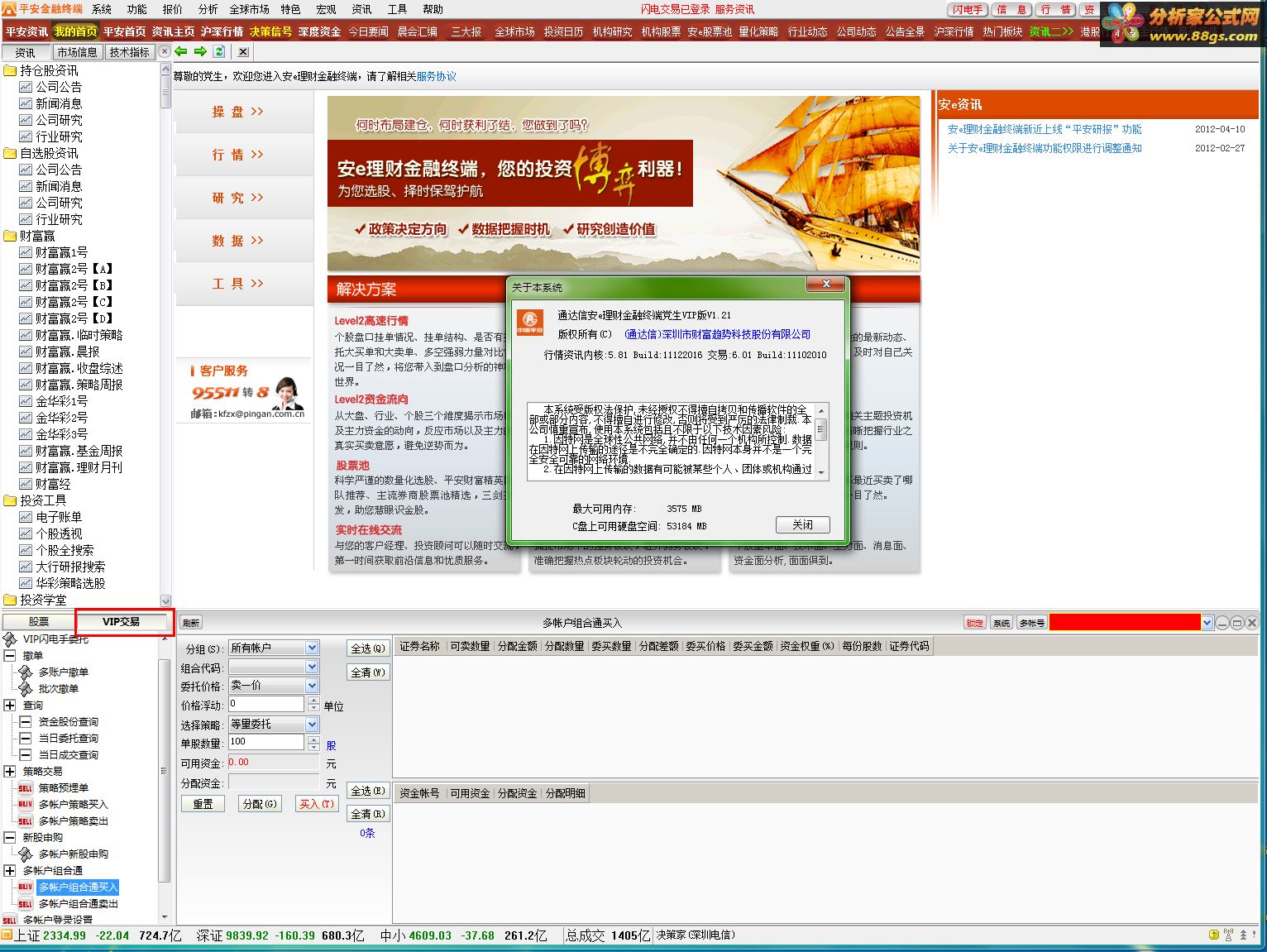Screen dimensions: 1267x952
Task: Click the 多帐号 button
Action: coord(1031,623)
